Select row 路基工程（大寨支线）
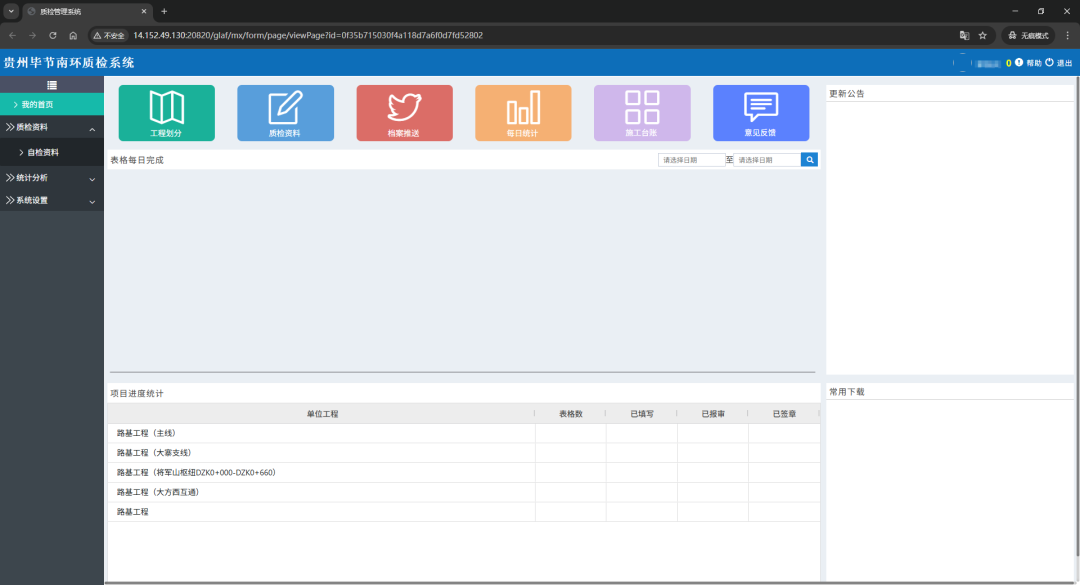 point(464,453)
